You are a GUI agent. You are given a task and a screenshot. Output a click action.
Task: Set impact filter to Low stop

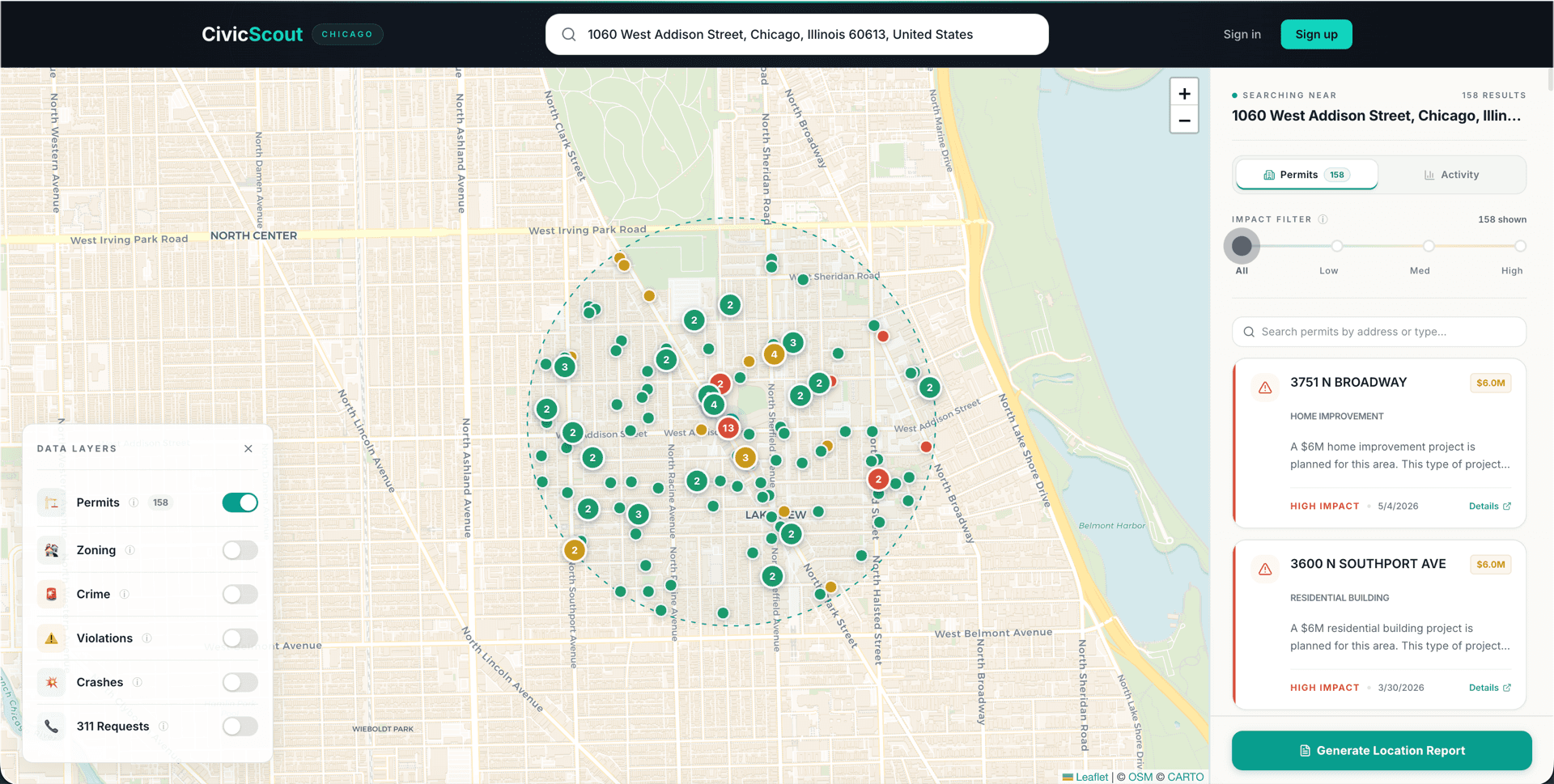point(1337,246)
